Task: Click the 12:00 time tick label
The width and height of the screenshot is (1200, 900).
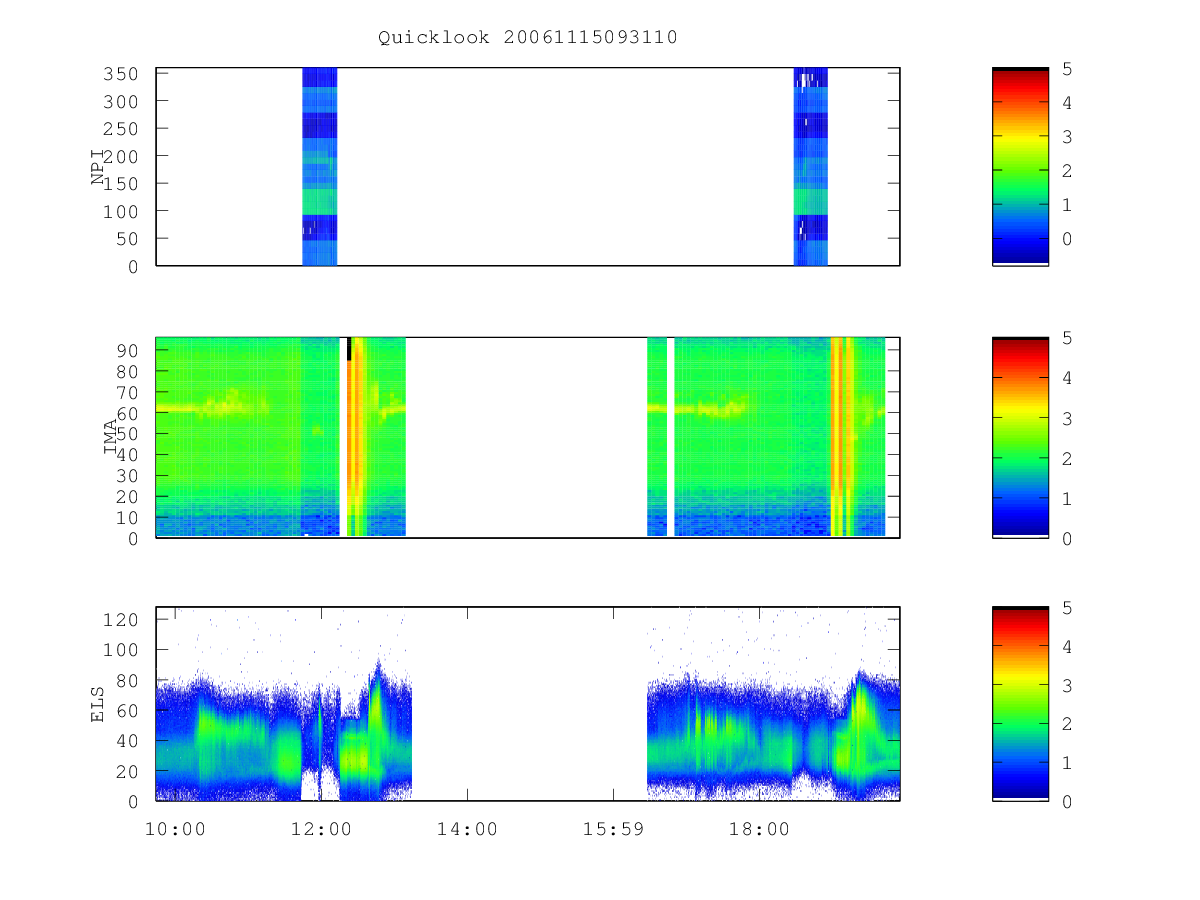Action: (x=321, y=829)
